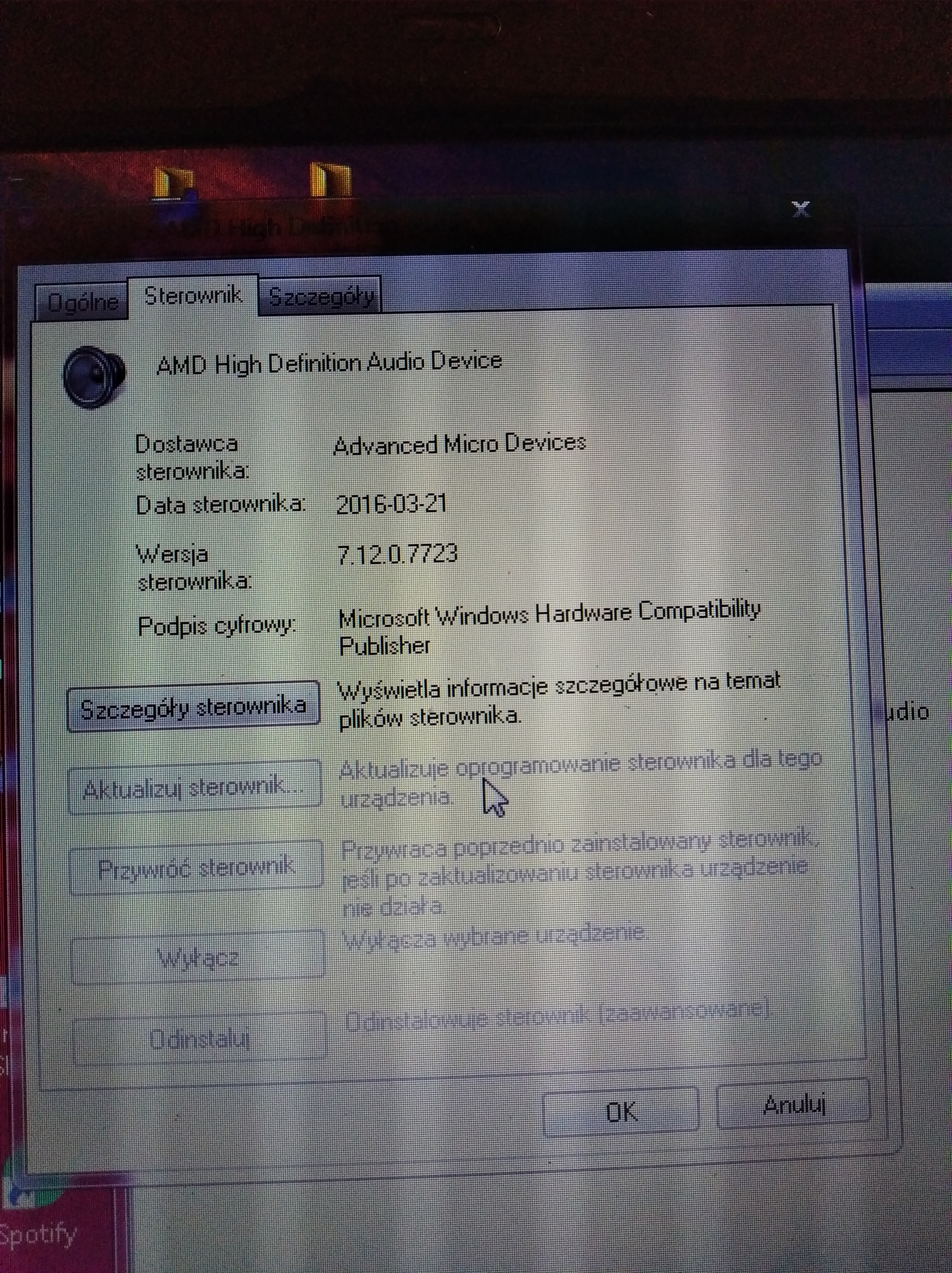The image size is (952, 1273).
Task: Click the driver date 2016-03-21
Action: pyautogui.click(x=392, y=504)
